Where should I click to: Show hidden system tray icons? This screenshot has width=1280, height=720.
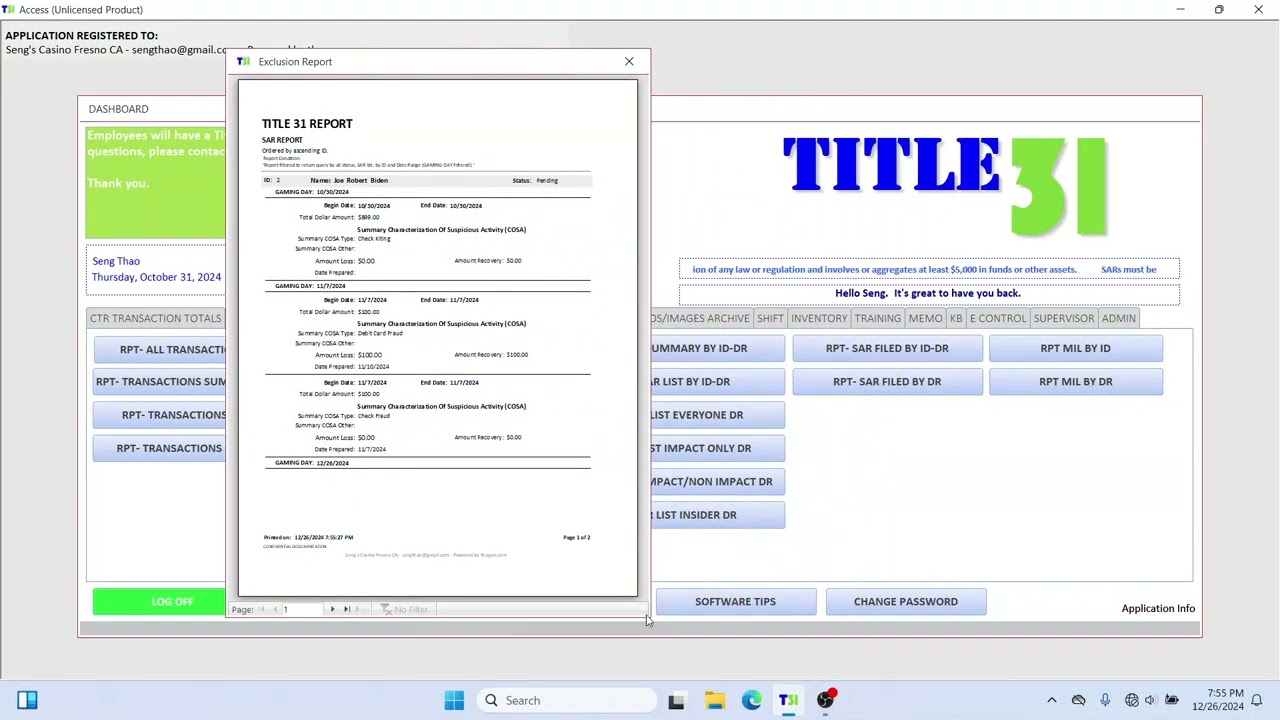[1051, 700]
